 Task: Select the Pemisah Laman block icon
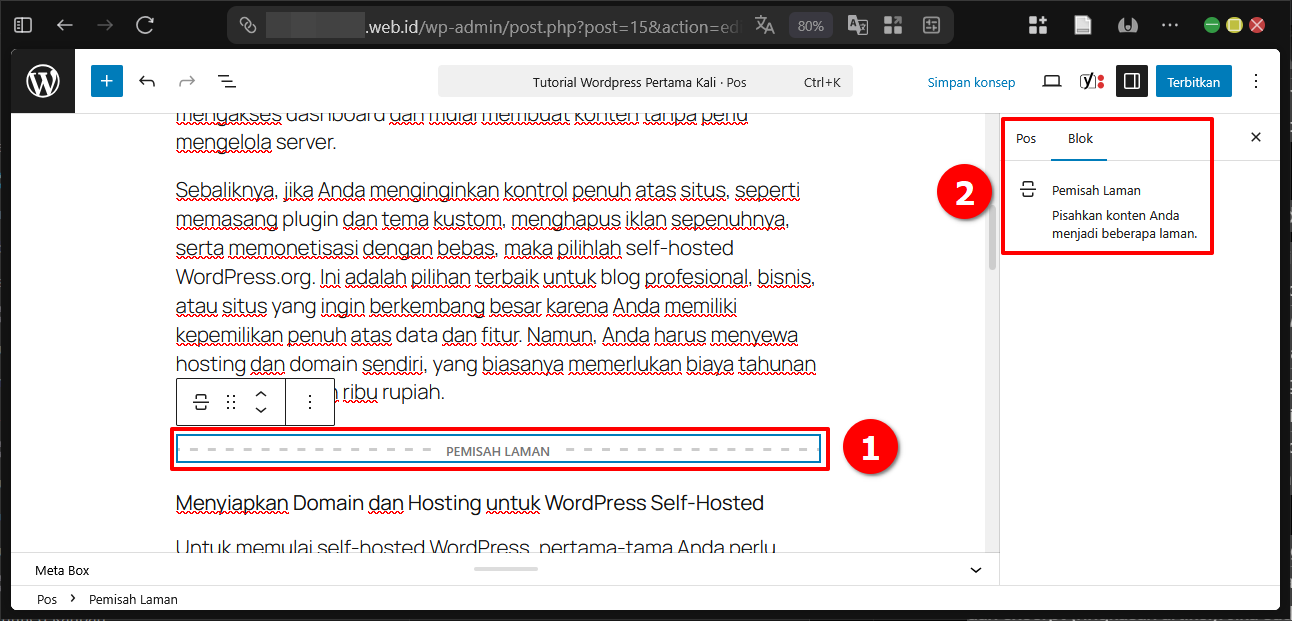pos(200,401)
